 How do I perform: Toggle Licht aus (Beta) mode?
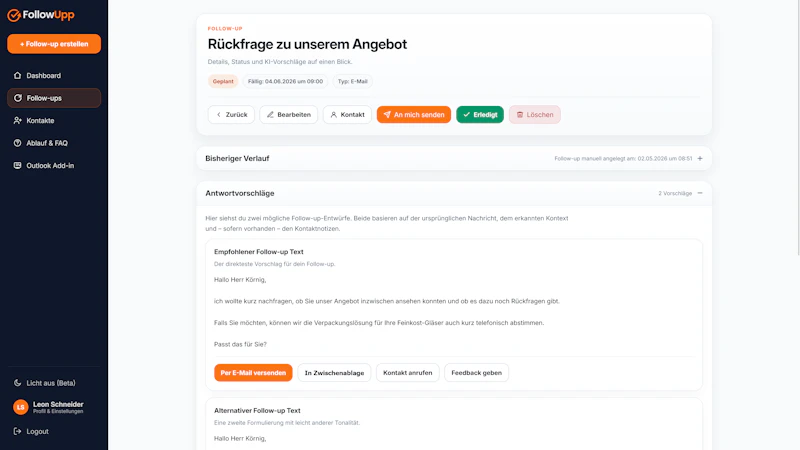pos(54,383)
